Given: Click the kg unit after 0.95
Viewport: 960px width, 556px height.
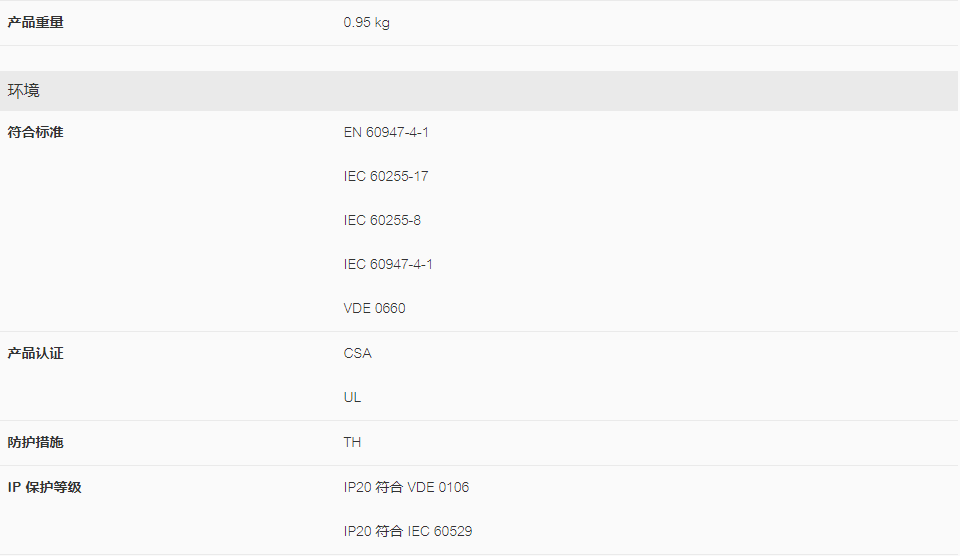Looking at the screenshot, I should tap(382, 23).
